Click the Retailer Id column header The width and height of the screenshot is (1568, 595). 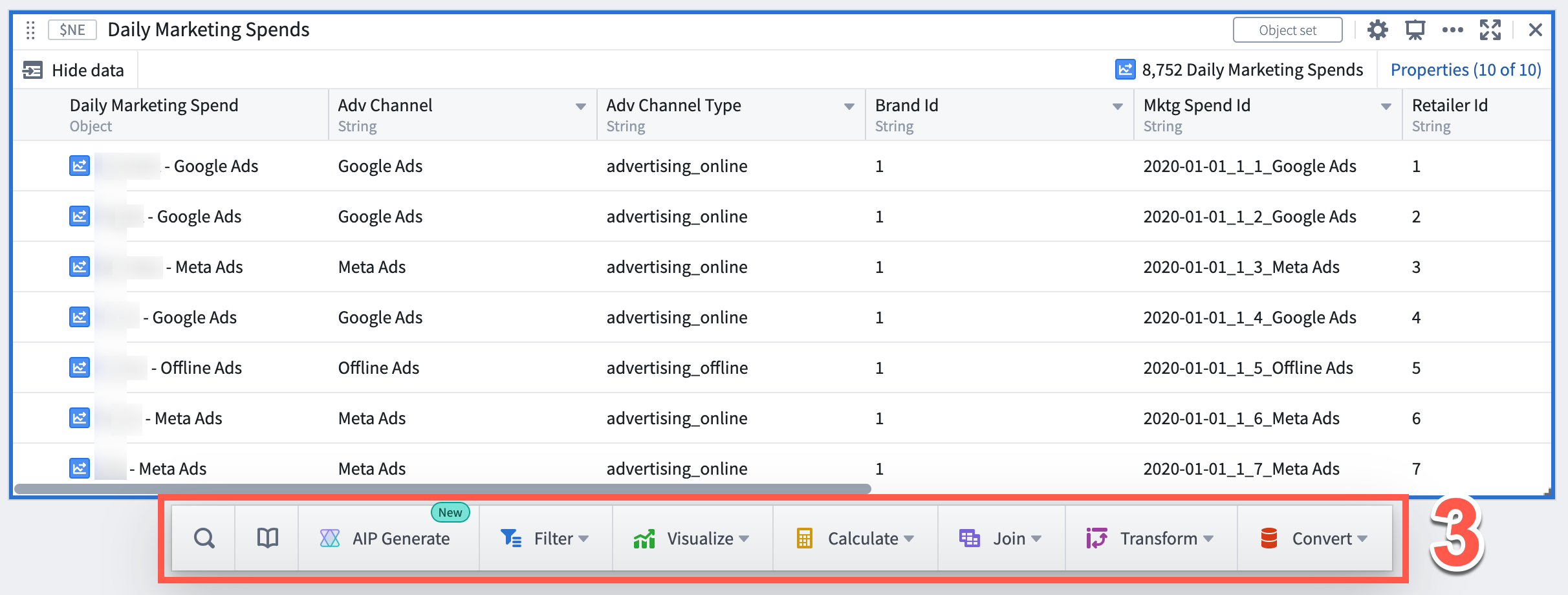click(1477, 114)
